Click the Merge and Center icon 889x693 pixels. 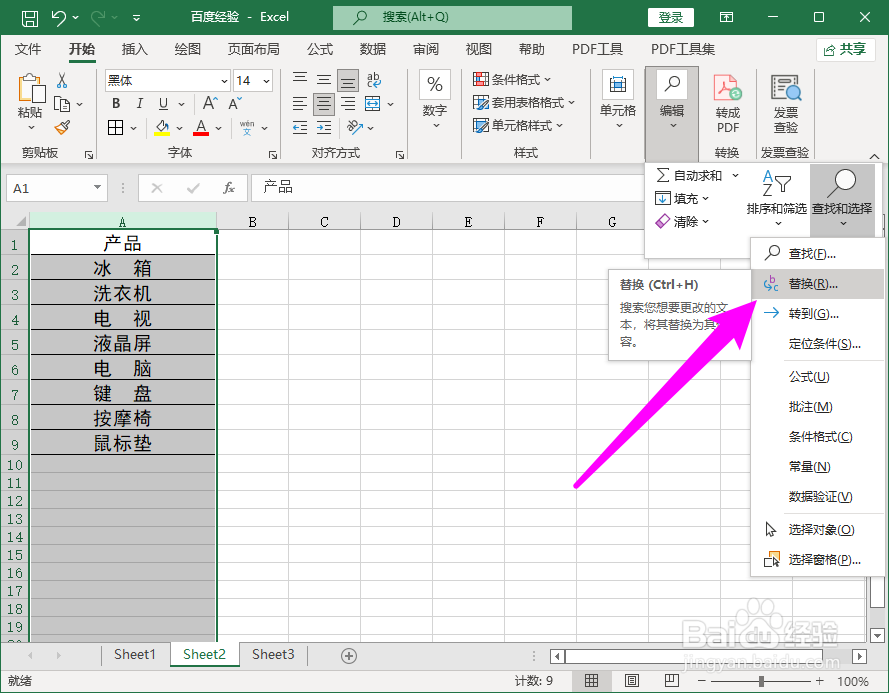point(372,104)
